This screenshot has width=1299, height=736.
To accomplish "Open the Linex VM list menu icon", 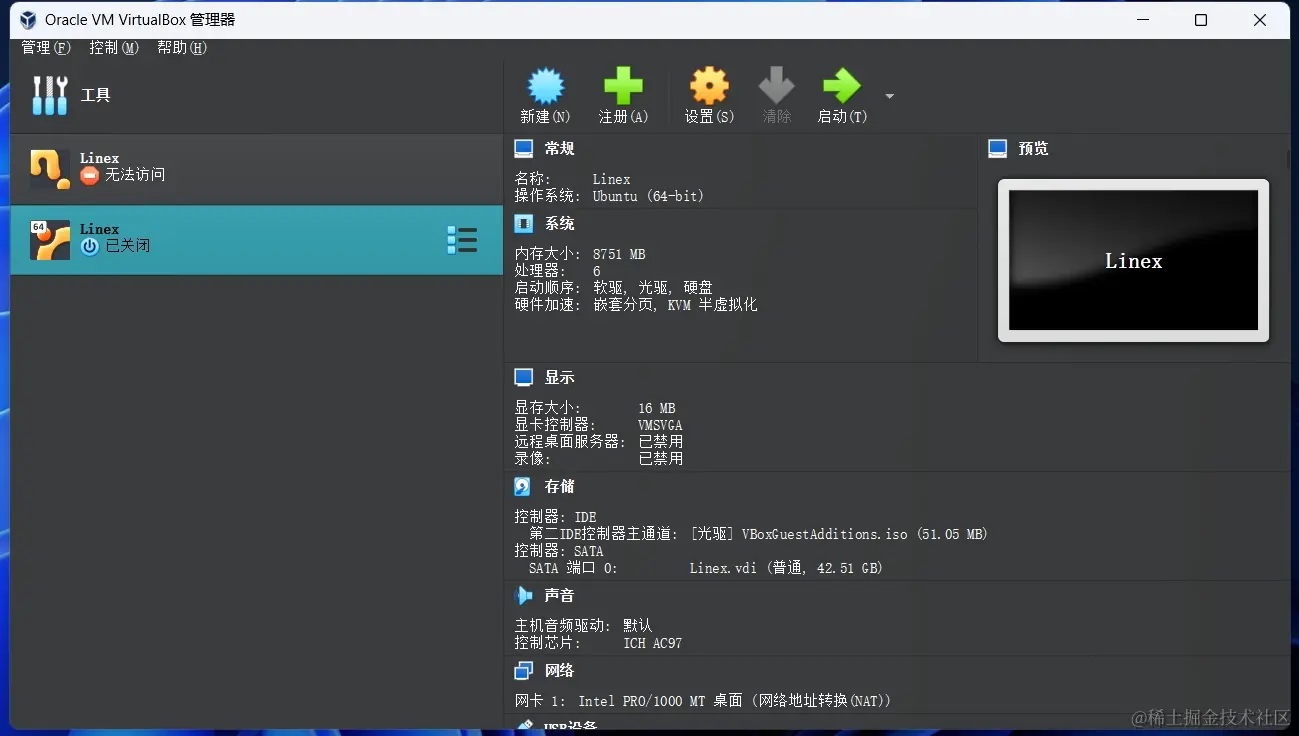I will 462,240.
